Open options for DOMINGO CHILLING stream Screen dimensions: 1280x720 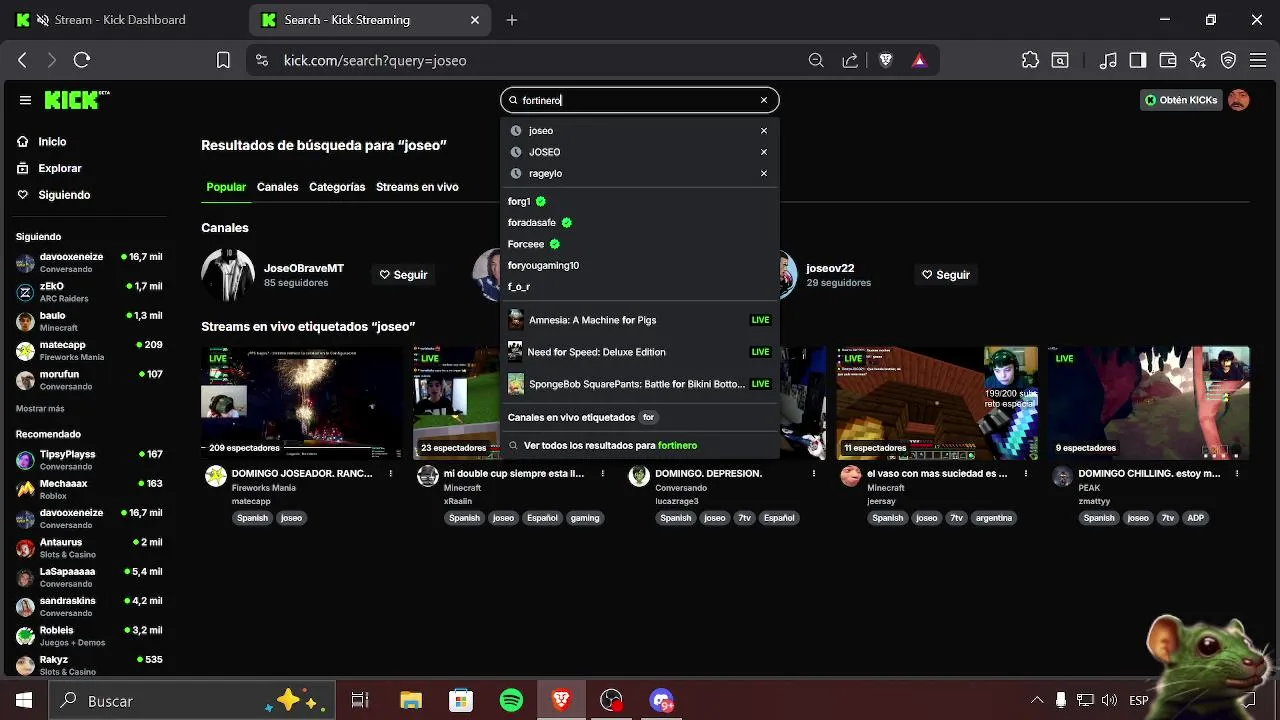pyautogui.click(x=1237, y=474)
